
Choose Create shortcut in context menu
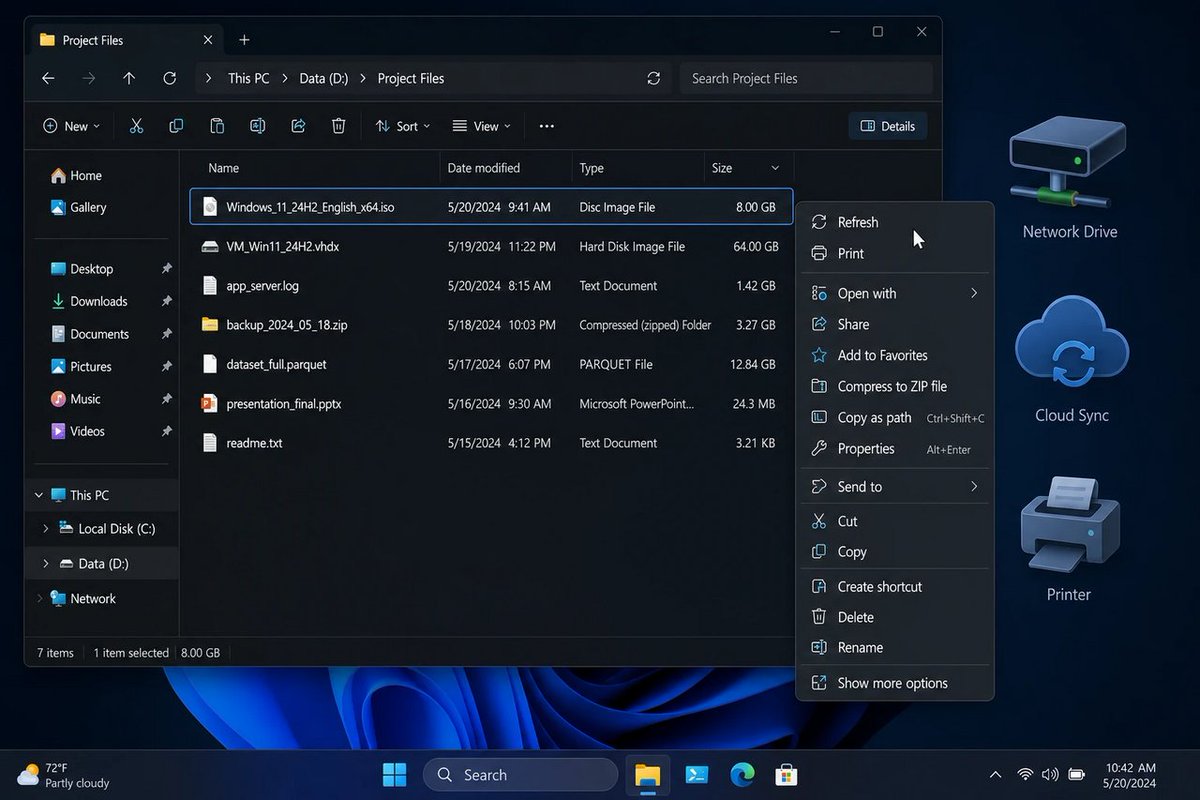(x=895, y=587)
